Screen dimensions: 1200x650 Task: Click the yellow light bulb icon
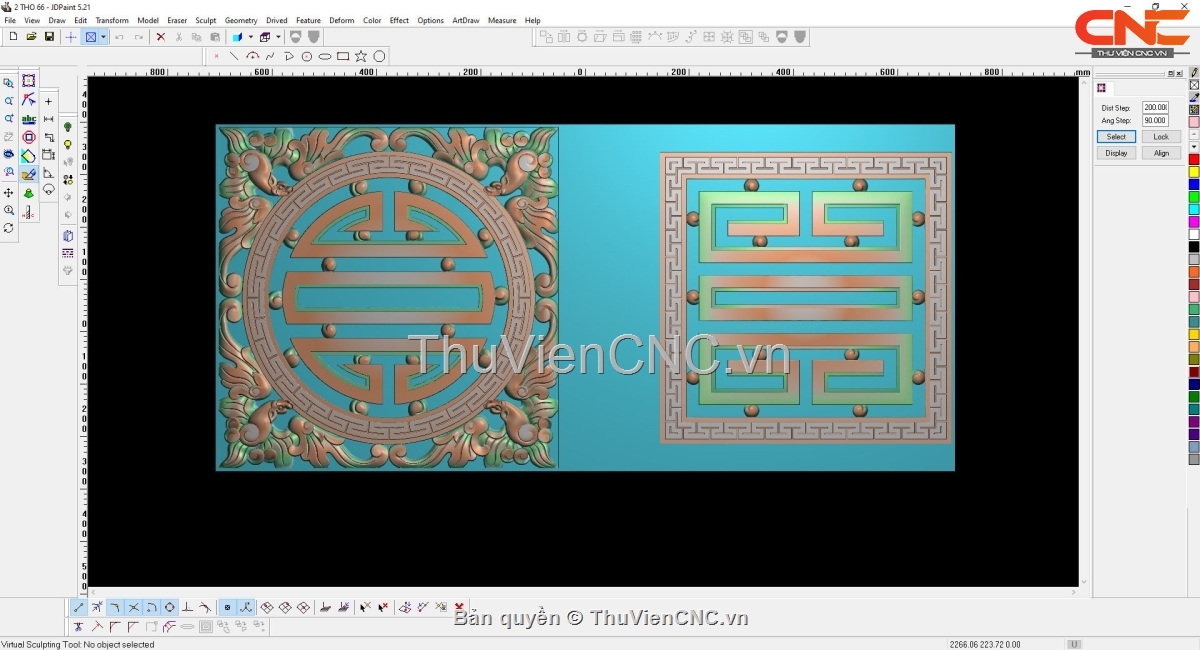[68, 145]
